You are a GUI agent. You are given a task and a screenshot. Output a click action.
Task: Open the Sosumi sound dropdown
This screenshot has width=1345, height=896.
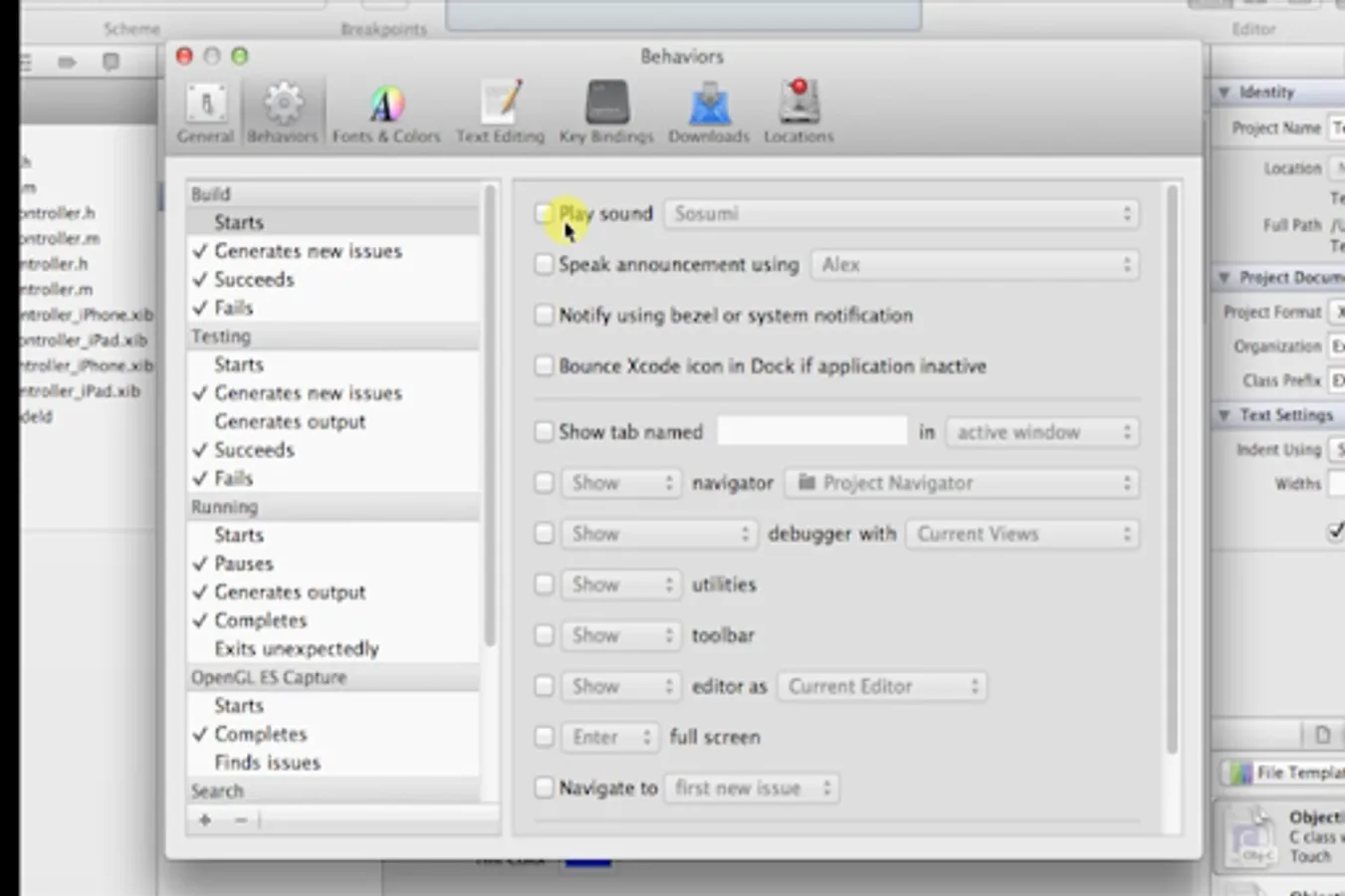[902, 213]
